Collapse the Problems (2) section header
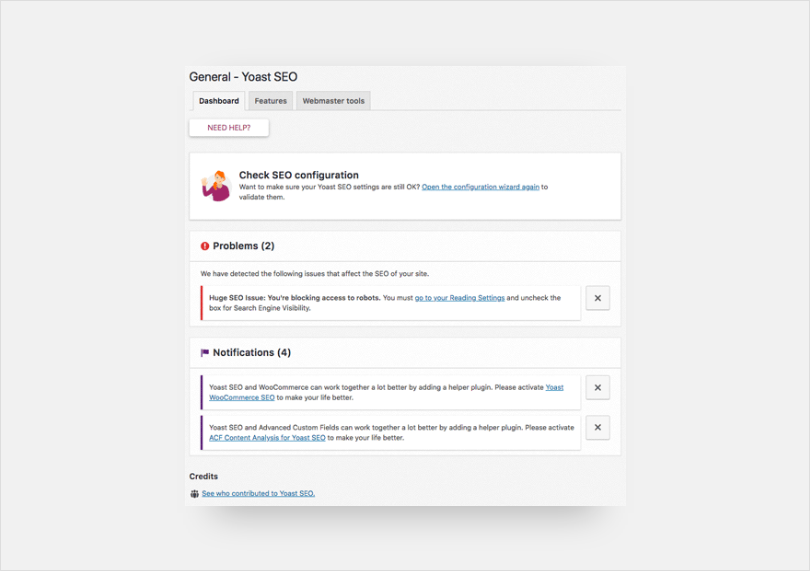 click(243, 246)
